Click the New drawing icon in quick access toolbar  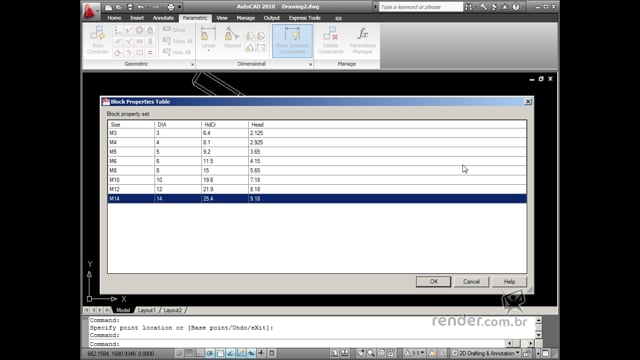[x=108, y=7]
